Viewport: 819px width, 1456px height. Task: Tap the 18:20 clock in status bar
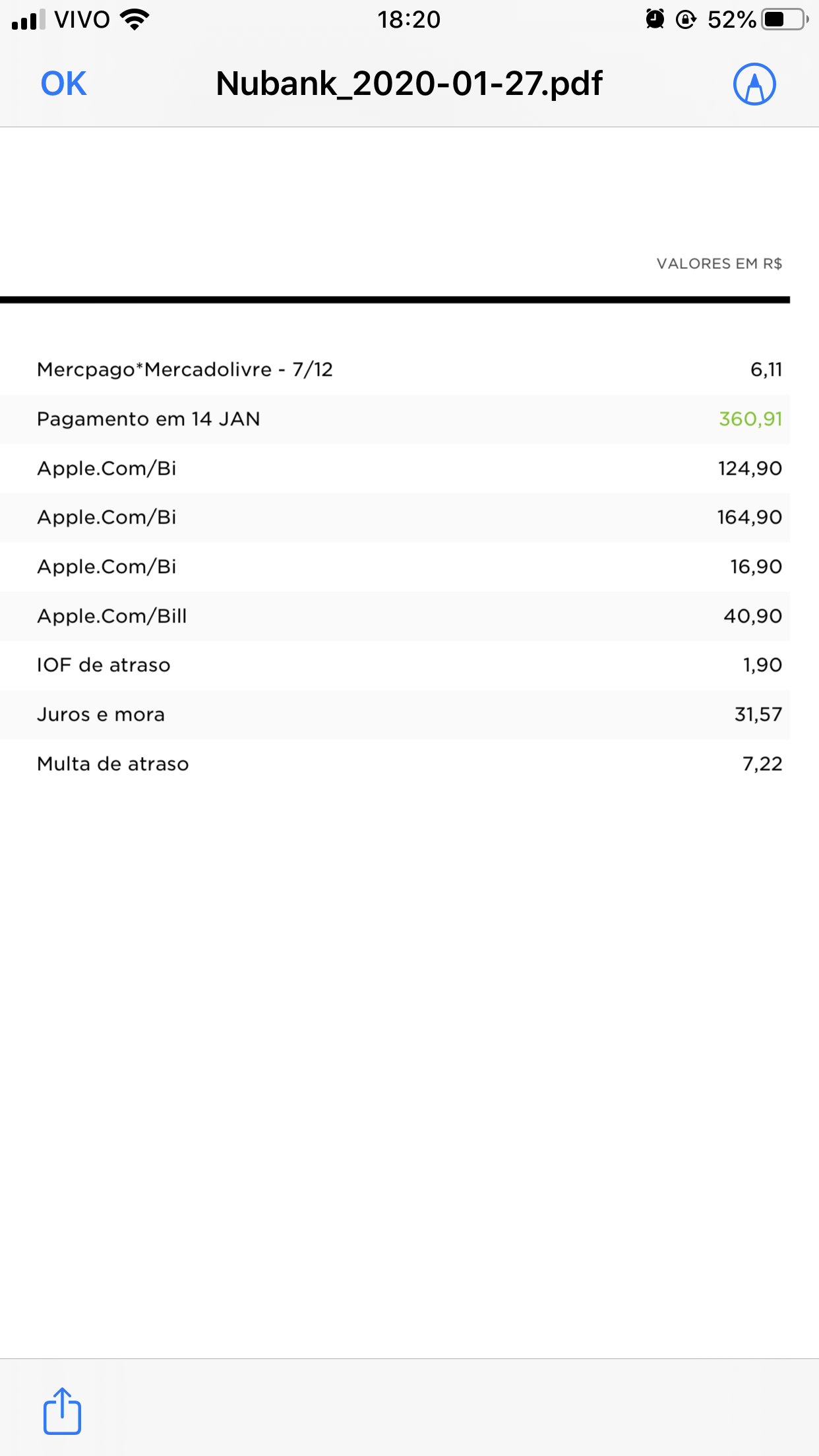409,20
